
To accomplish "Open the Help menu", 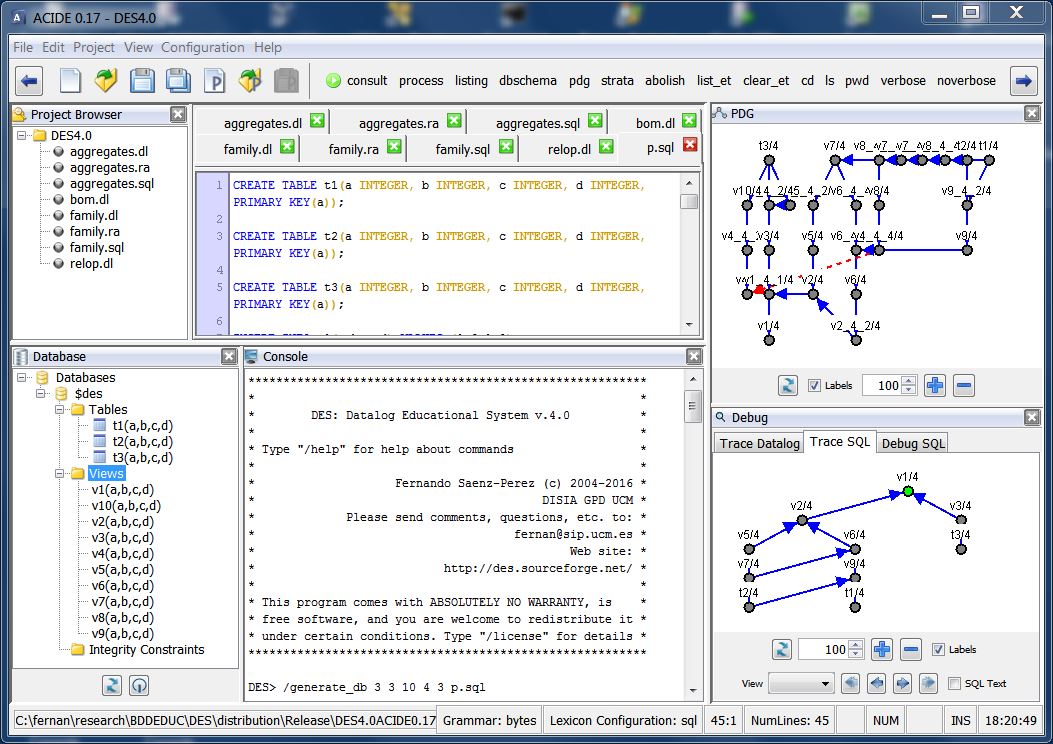I will click(268, 47).
